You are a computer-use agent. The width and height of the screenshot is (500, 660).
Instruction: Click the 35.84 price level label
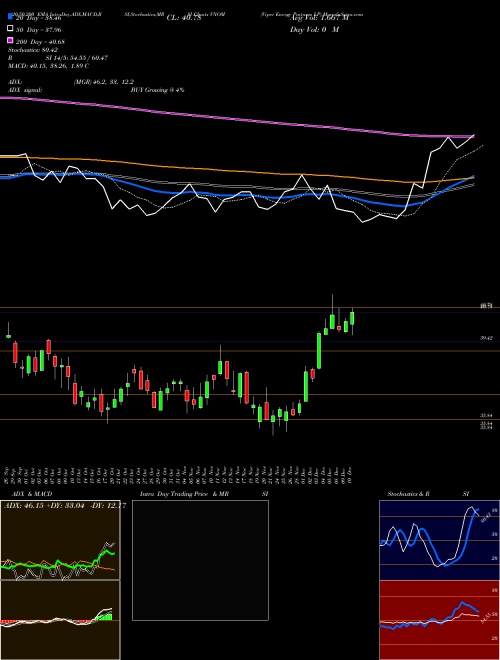point(487,415)
